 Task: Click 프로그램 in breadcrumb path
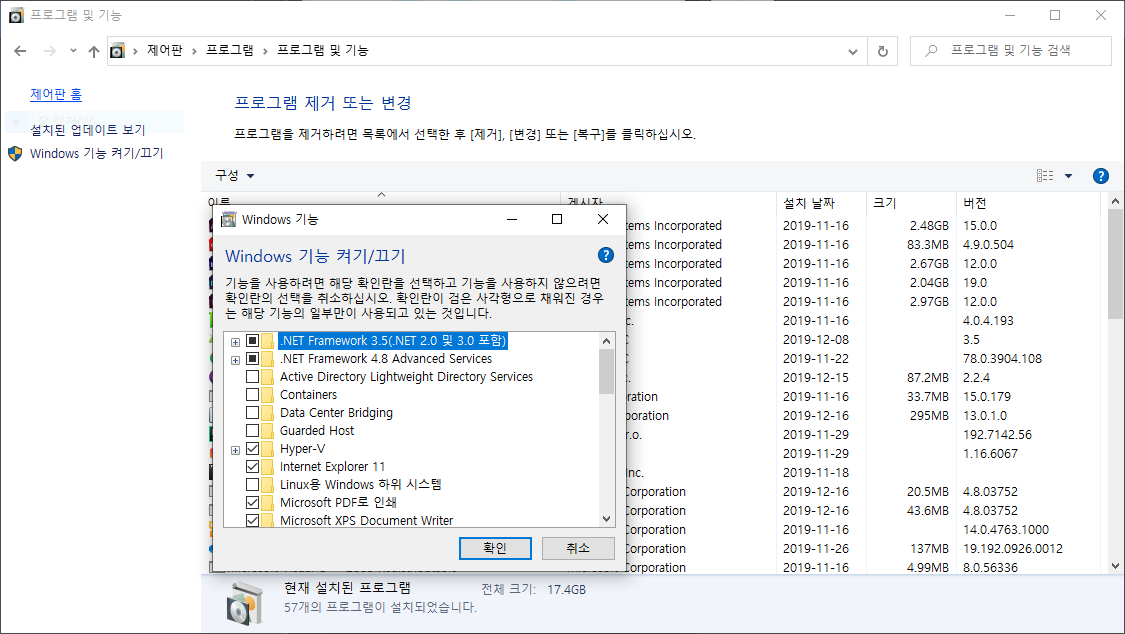pos(230,50)
